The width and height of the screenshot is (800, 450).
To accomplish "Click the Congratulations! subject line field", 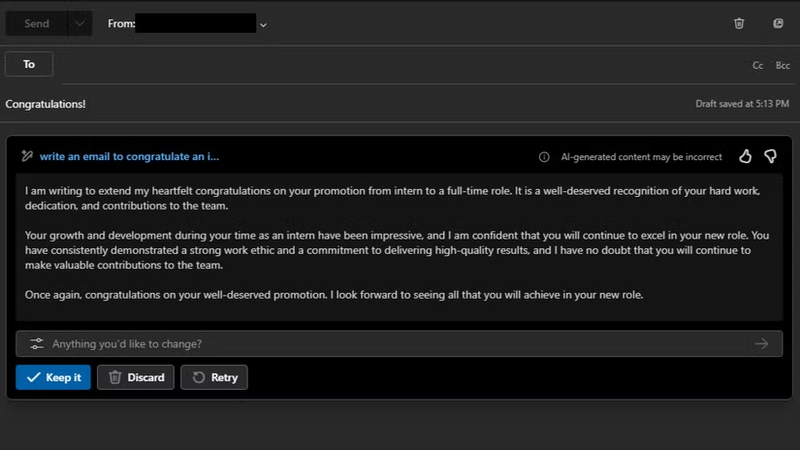I will [x=300, y=103].
